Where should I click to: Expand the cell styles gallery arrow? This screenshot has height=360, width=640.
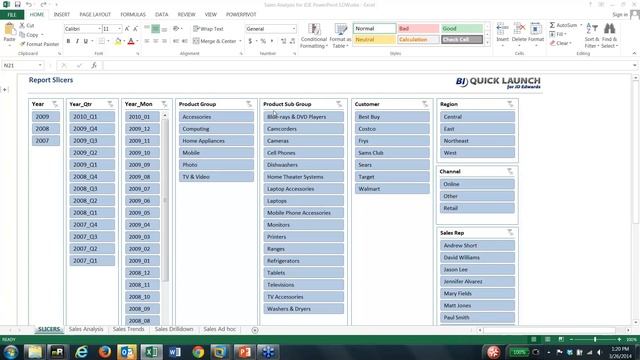pos(487,42)
